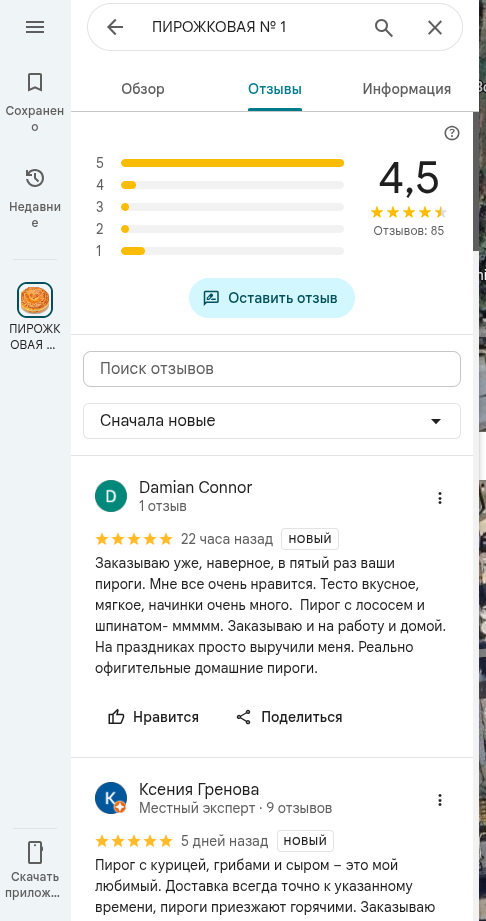
Task: Click the 22 часа назад timestamp
Action: (x=227, y=539)
